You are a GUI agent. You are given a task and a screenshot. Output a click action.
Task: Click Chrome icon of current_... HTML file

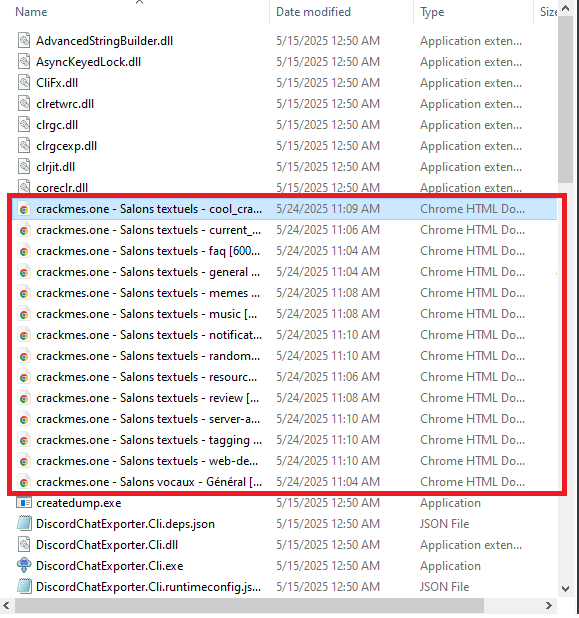pyautogui.click(x=24, y=230)
